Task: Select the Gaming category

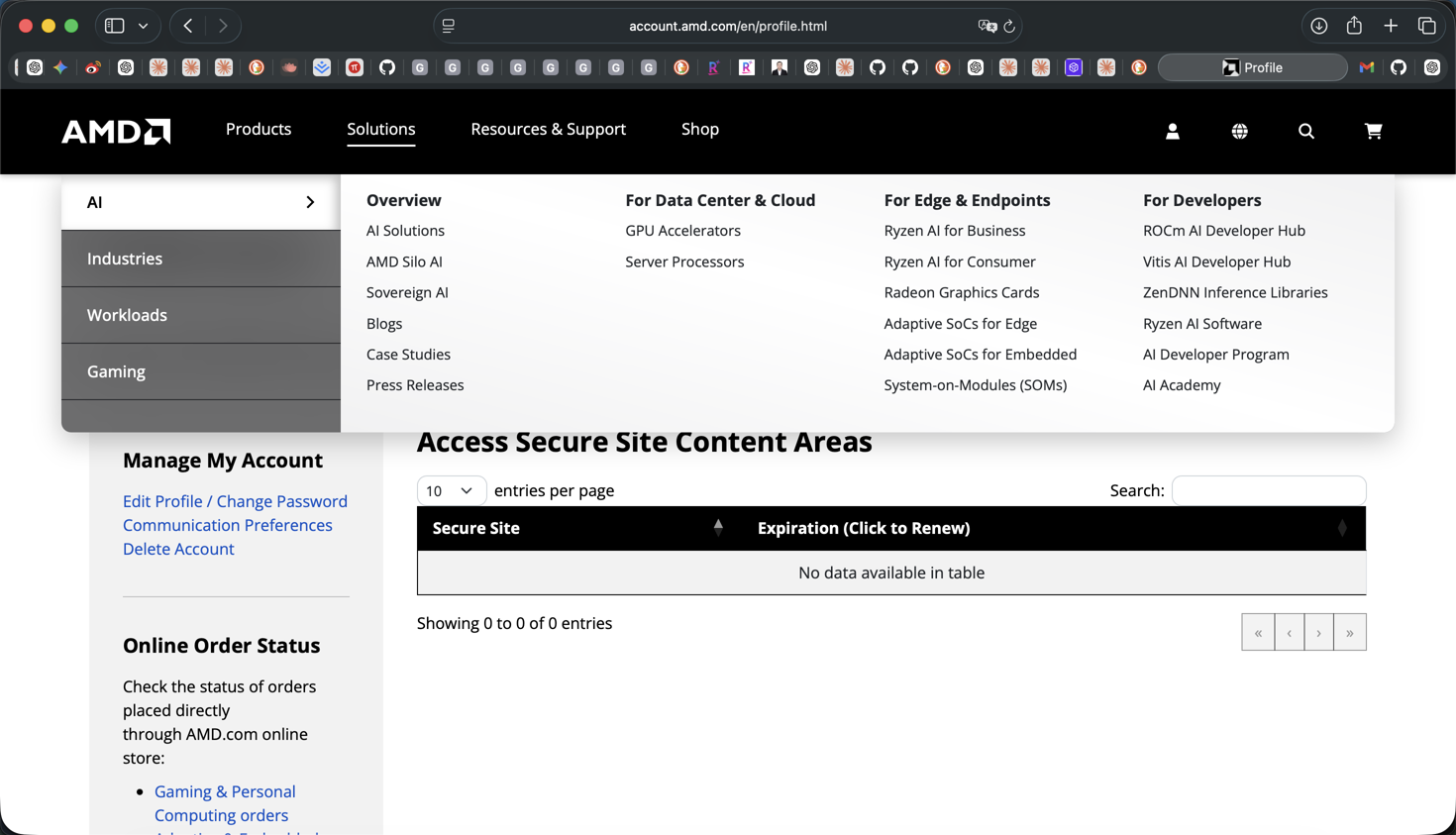Action: (x=201, y=371)
